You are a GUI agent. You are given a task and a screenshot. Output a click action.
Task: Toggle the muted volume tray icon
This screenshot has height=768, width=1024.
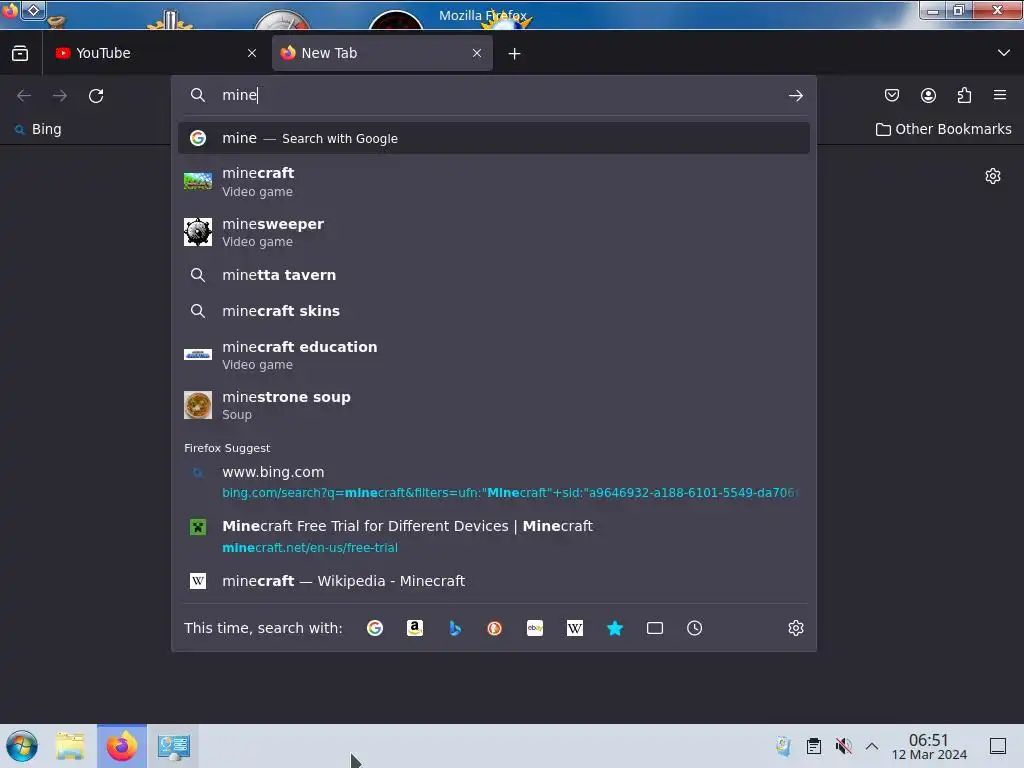[x=843, y=746]
